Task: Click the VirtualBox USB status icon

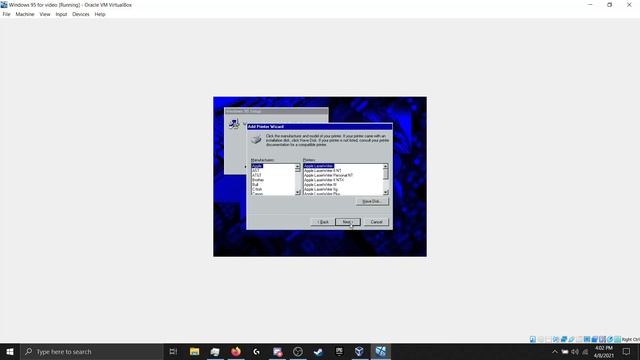Action: pos(571,339)
